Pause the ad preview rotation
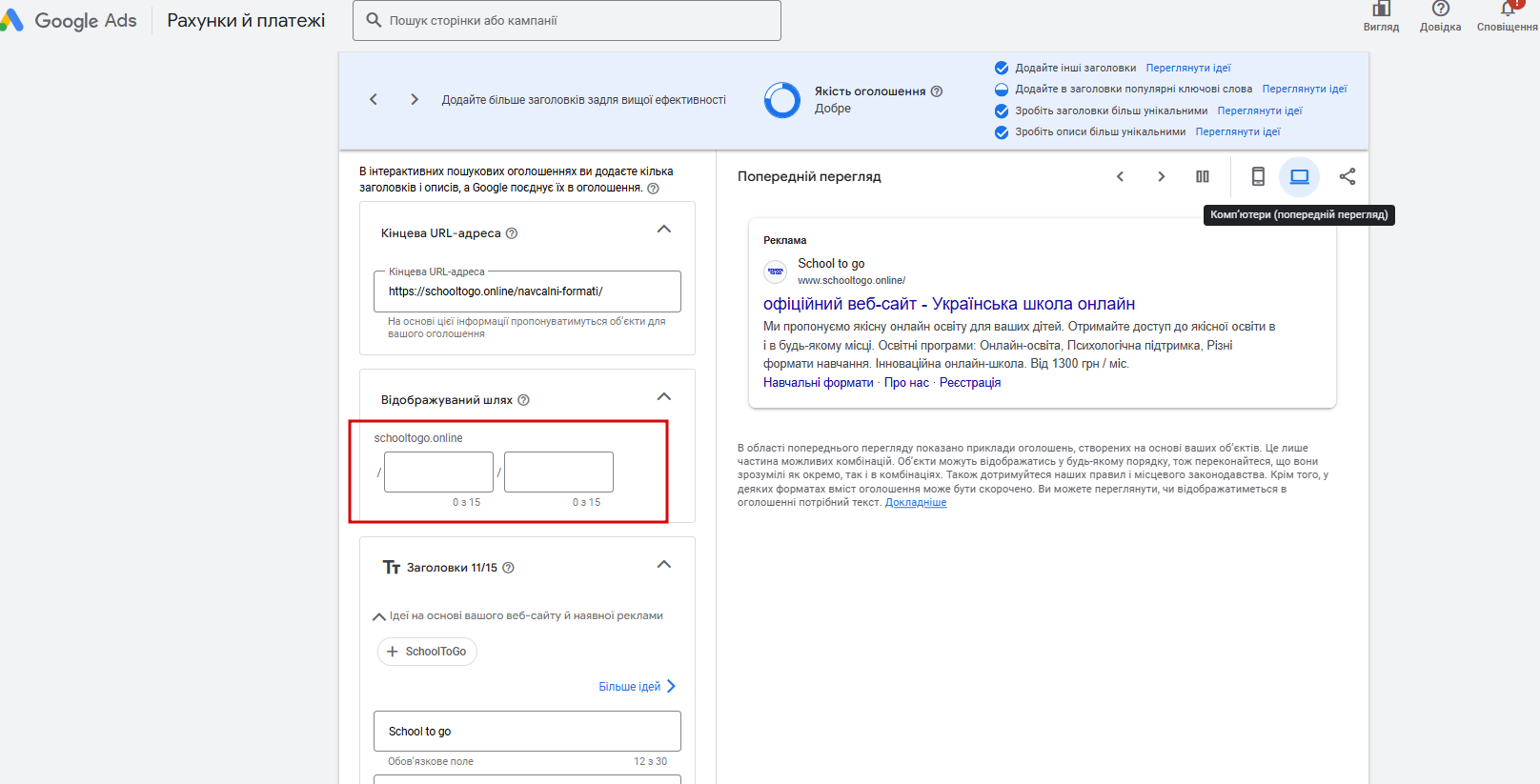Image resolution: width=1540 pixels, height=784 pixels. point(1203,176)
